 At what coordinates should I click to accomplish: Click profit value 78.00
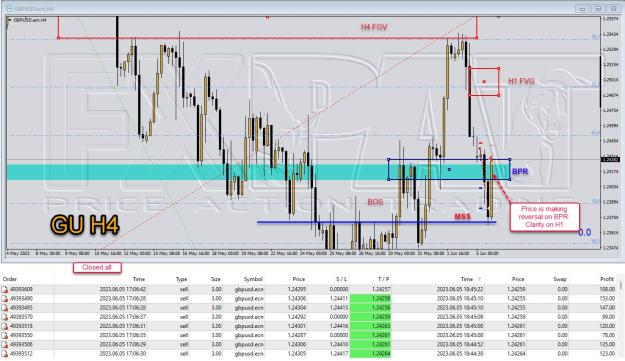coord(609,335)
